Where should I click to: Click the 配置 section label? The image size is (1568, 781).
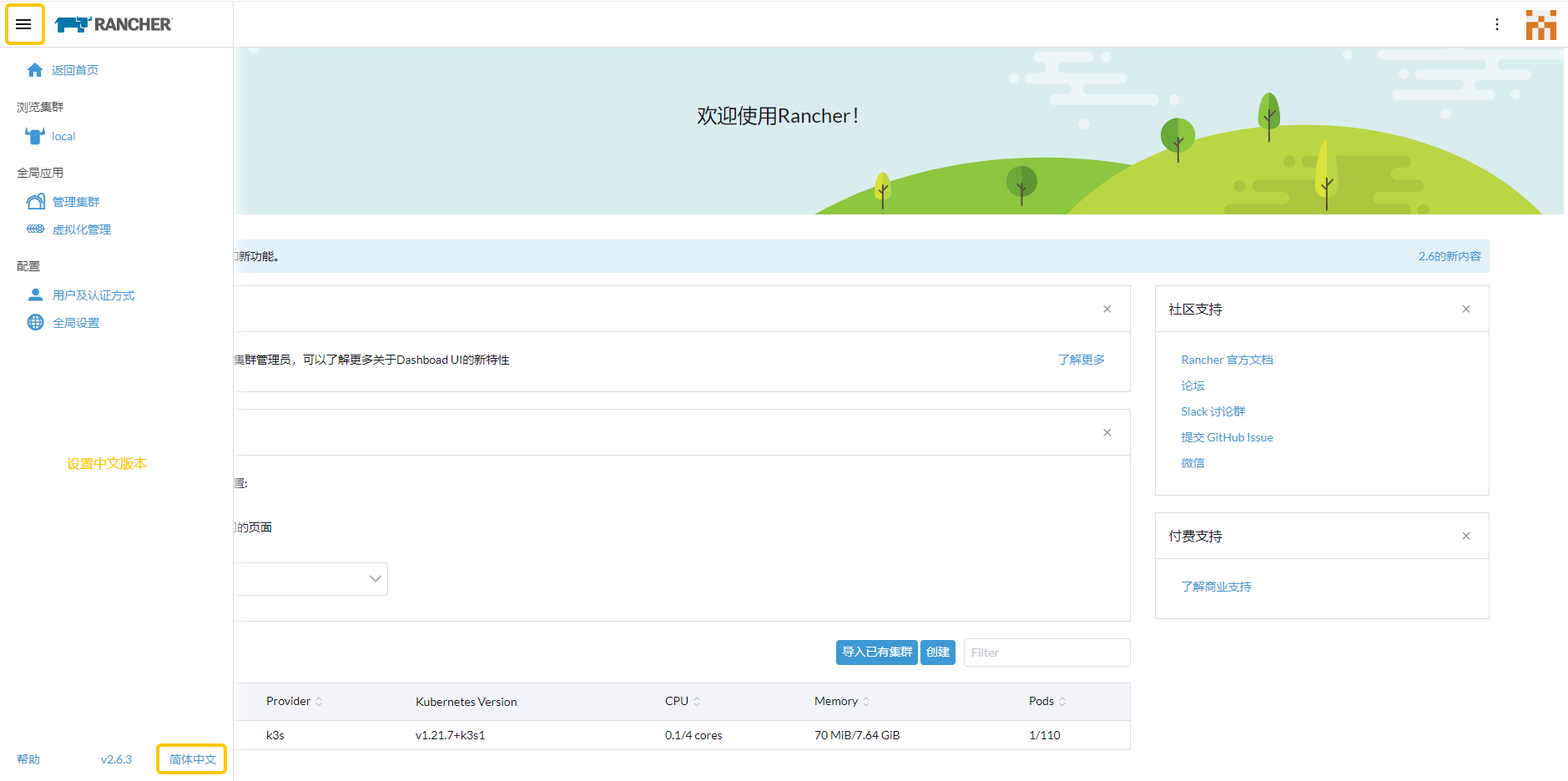point(28,266)
